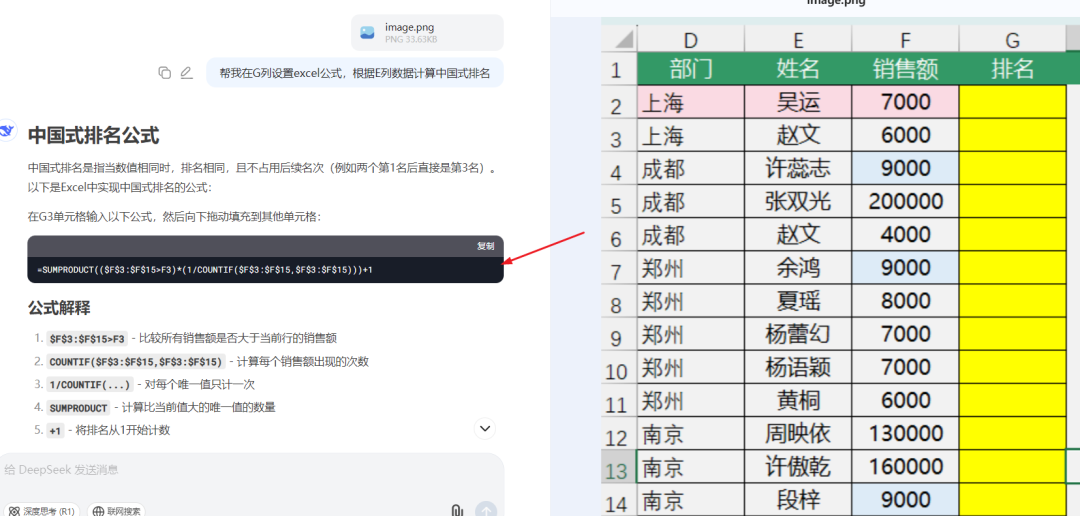Focus the 给 DeepSeek 发送消息 input box
Image resolution: width=1080 pixels, height=516 pixels.
(251, 470)
